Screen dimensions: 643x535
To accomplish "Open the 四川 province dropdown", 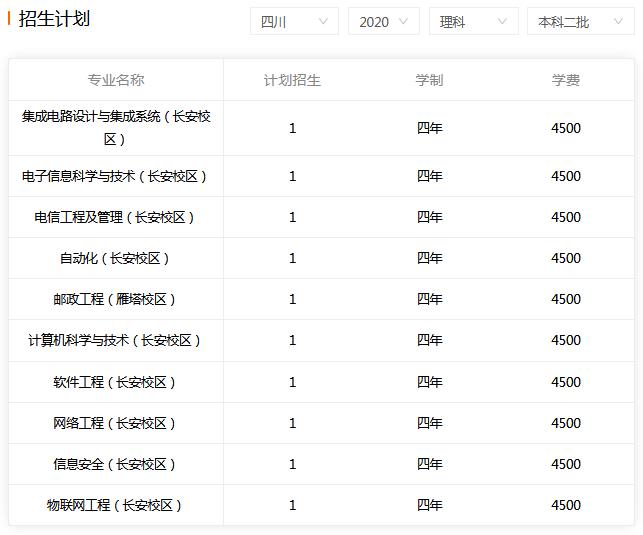I will coord(294,21).
